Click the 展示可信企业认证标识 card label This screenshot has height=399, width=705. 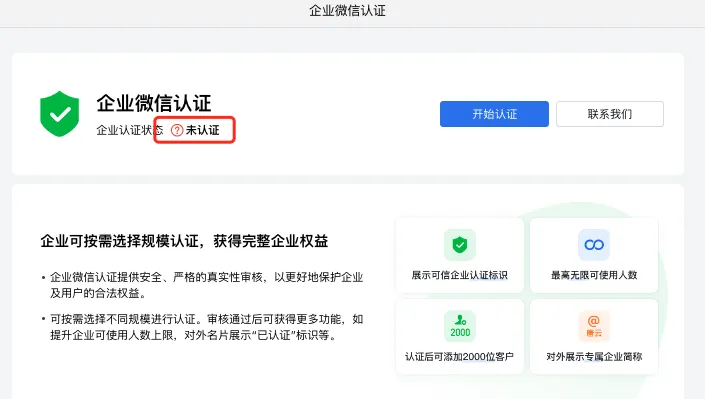(460, 275)
